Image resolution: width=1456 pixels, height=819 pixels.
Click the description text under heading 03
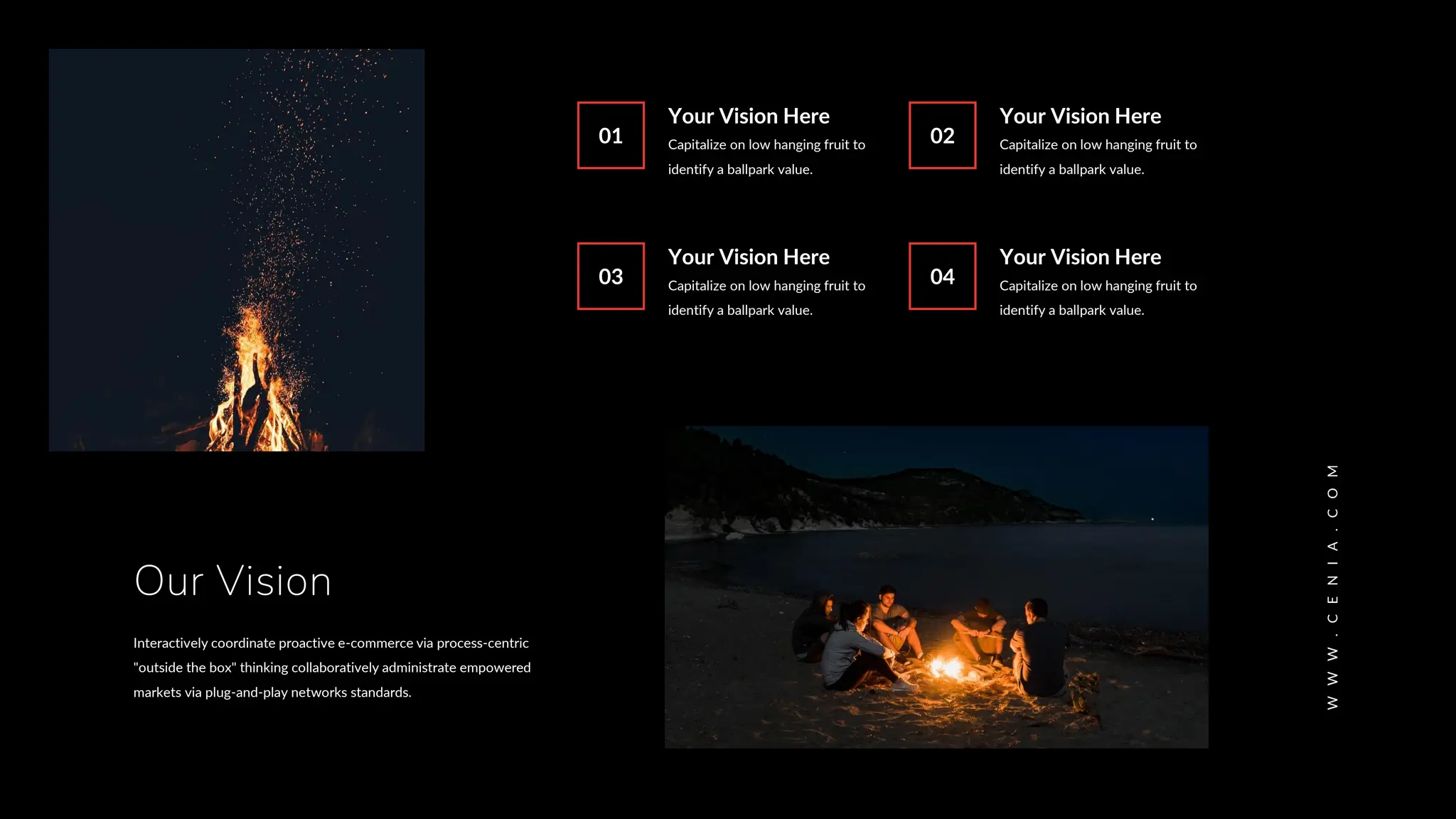click(766, 297)
